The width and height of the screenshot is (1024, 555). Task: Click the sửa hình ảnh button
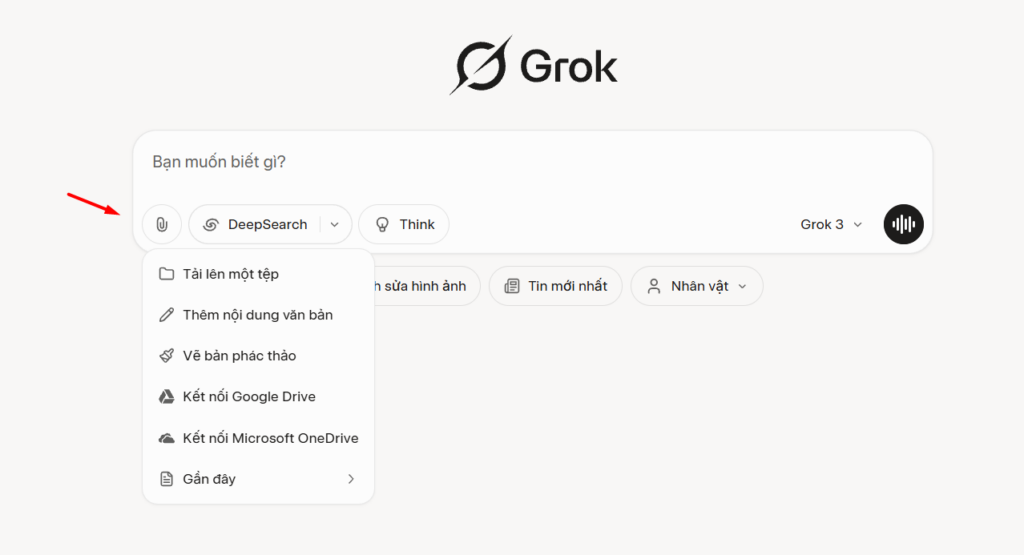tap(427, 286)
